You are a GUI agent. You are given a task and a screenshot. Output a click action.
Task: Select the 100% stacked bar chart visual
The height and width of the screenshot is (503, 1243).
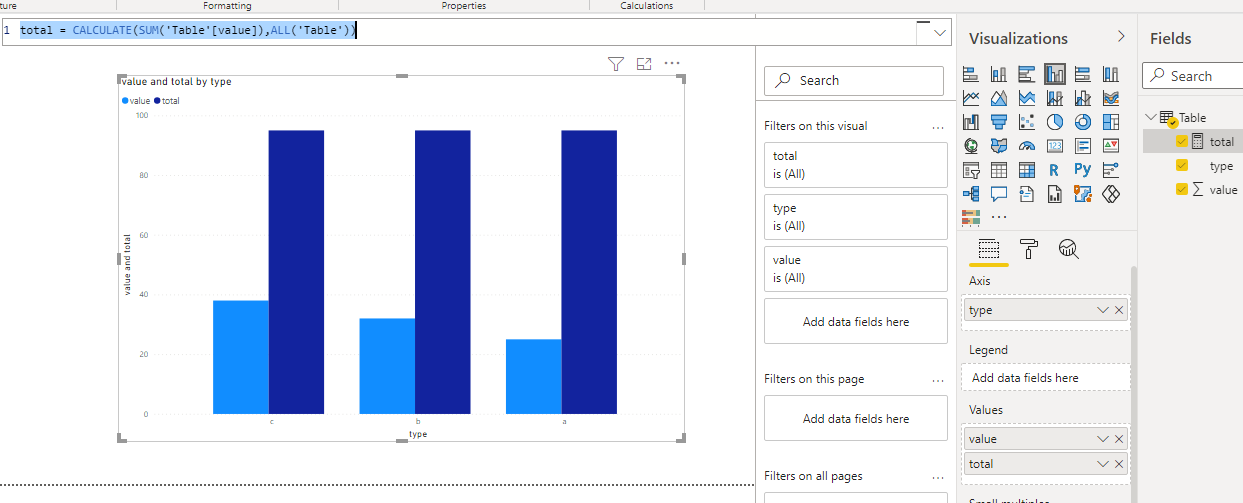coord(1082,74)
